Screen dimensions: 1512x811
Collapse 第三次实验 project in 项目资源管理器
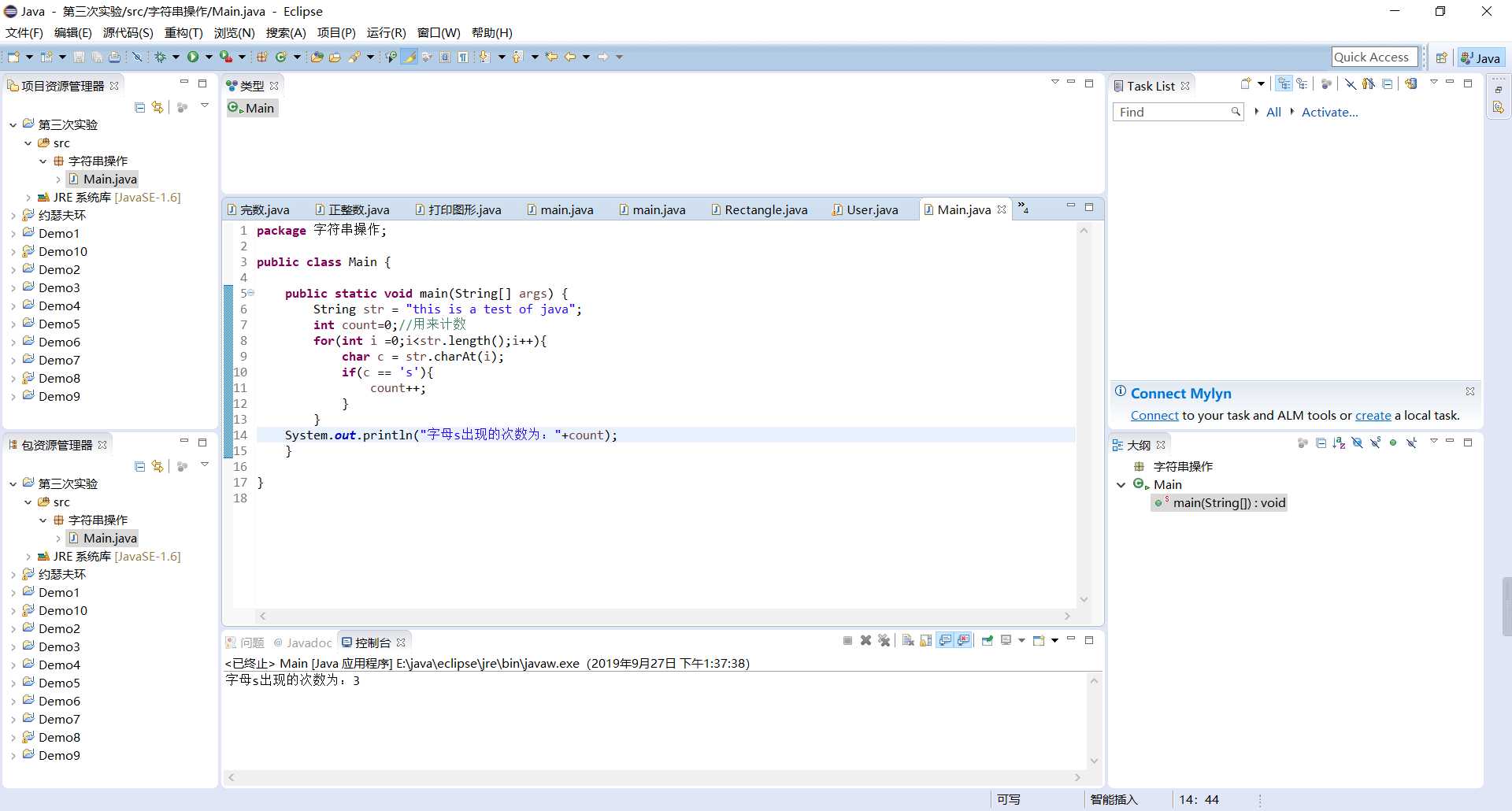pos(13,125)
